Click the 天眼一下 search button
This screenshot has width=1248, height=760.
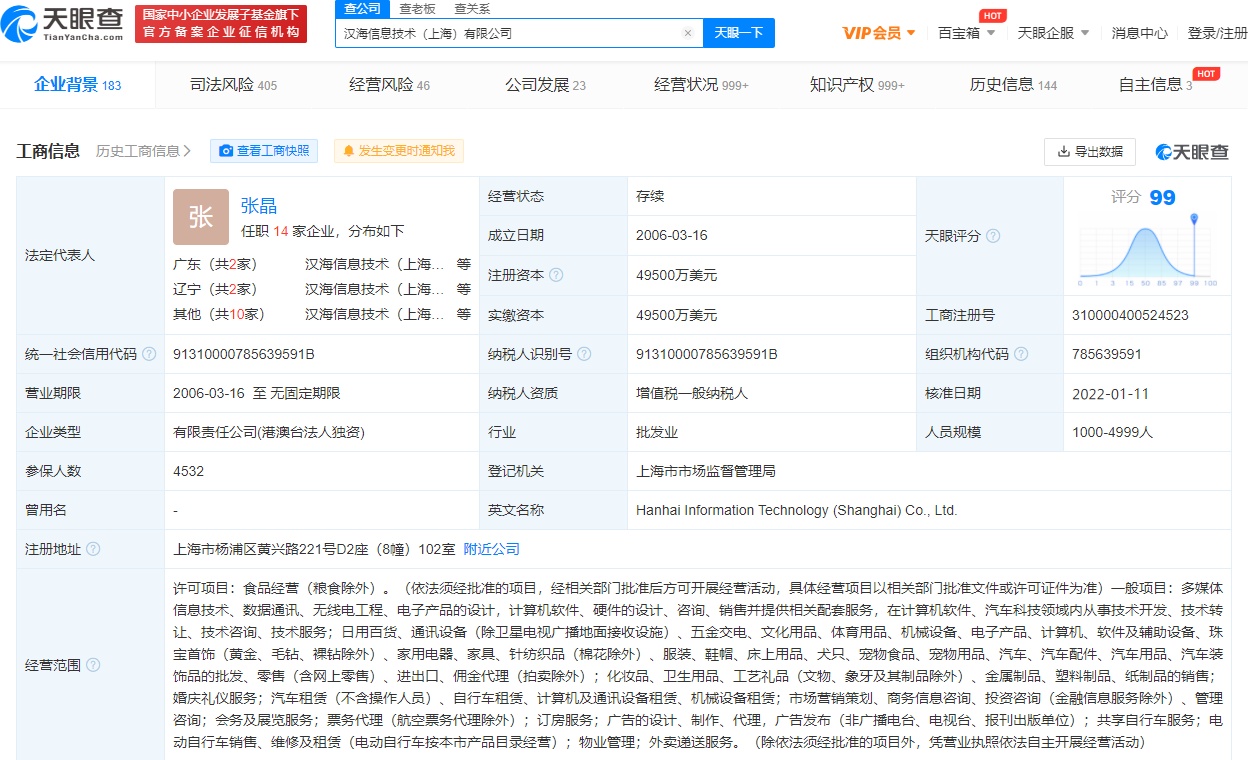[x=739, y=33]
